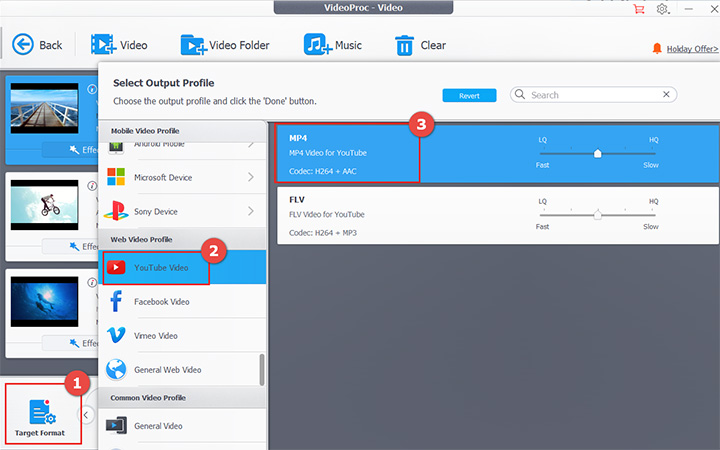This screenshot has width=720, height=450.
Task: Add a Video Folder
Action: coord(225,45)
